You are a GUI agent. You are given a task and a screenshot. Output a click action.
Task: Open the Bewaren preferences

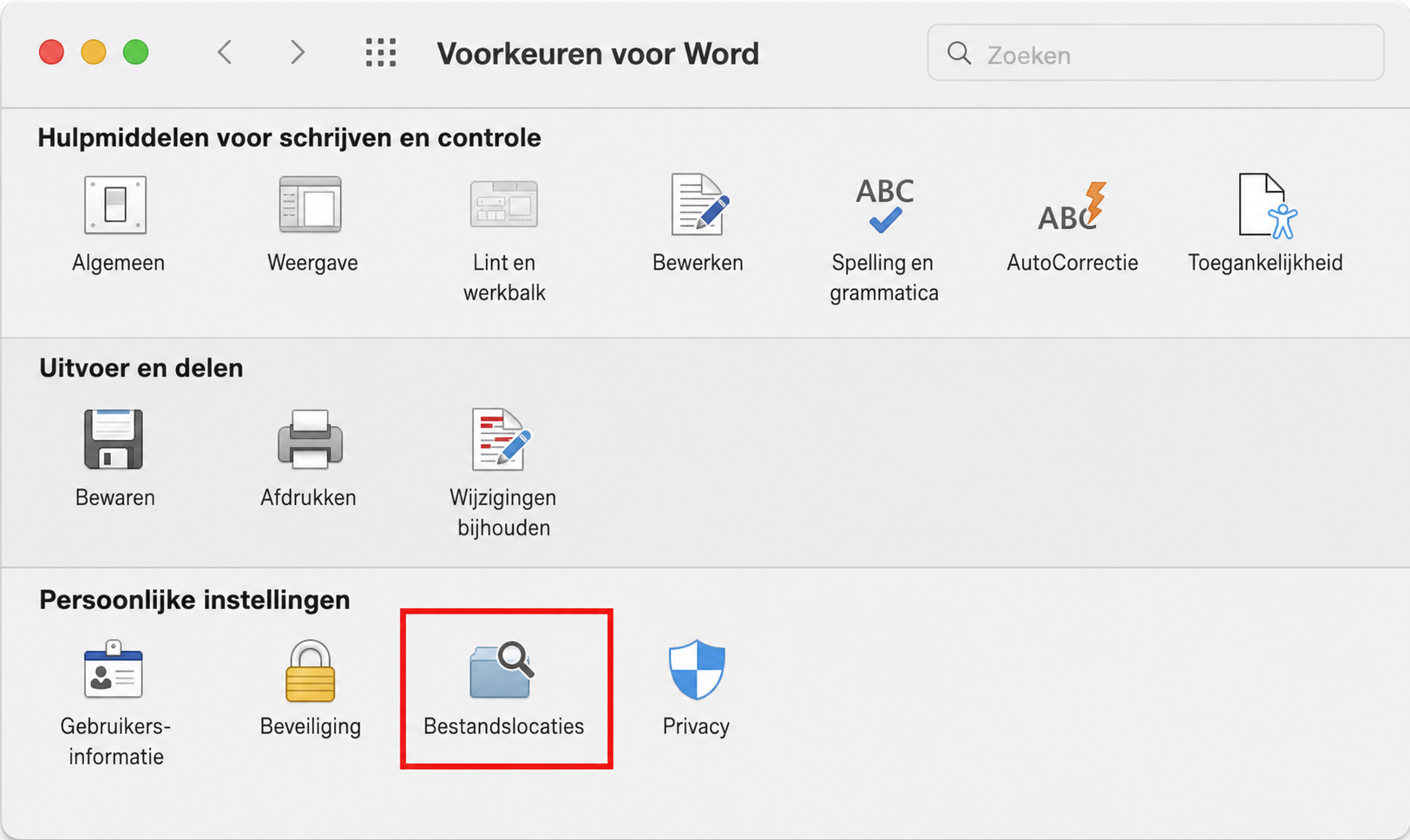pos(114,439)
